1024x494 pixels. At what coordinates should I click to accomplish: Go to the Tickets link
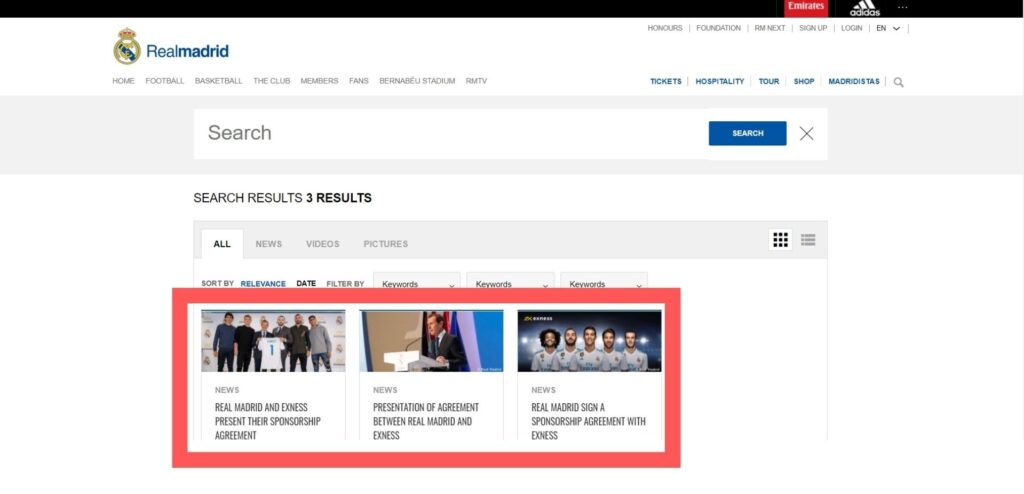pyautogui.click(x=665, y=81)
